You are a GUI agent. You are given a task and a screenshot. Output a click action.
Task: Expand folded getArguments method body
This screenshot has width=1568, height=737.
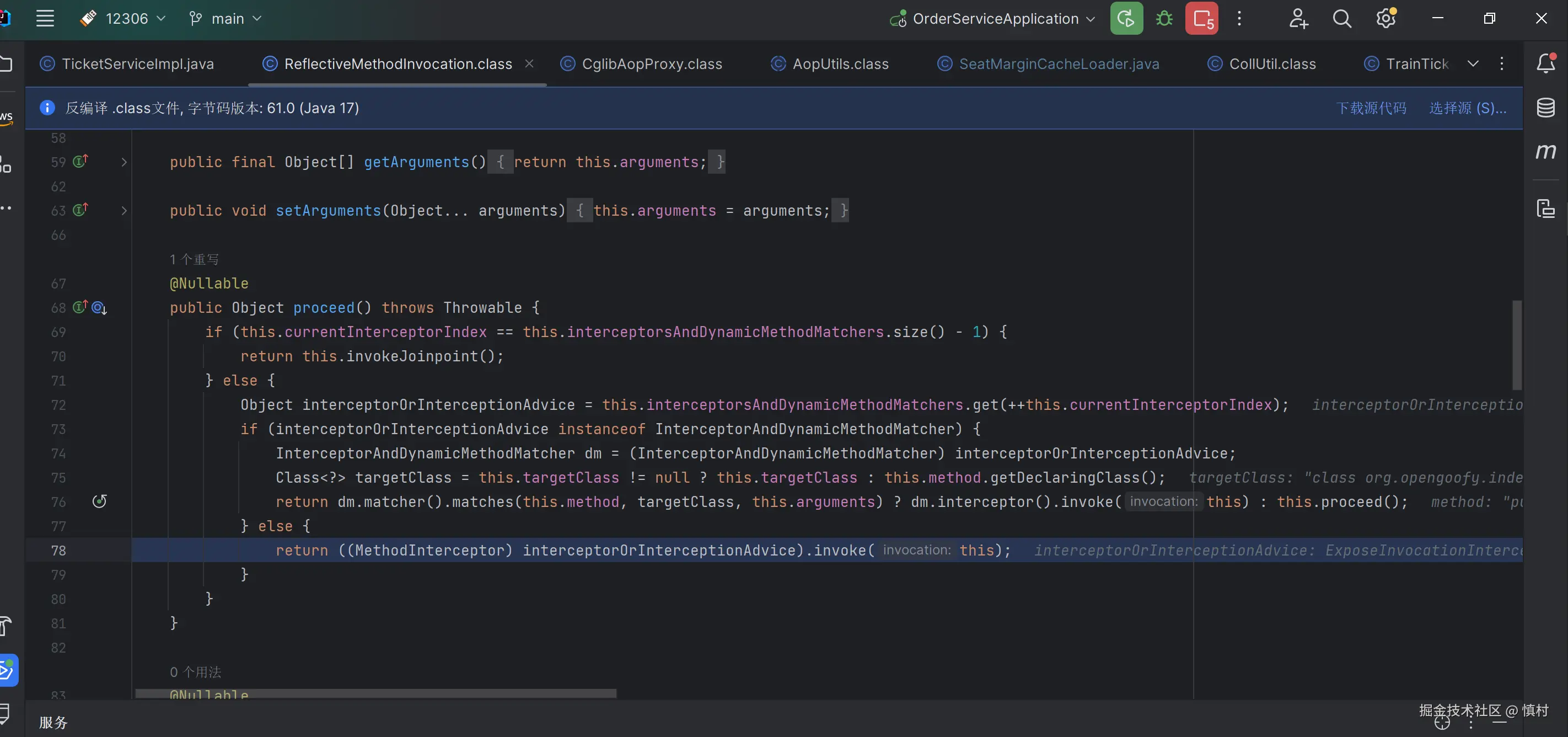click(x=124, y=162)
